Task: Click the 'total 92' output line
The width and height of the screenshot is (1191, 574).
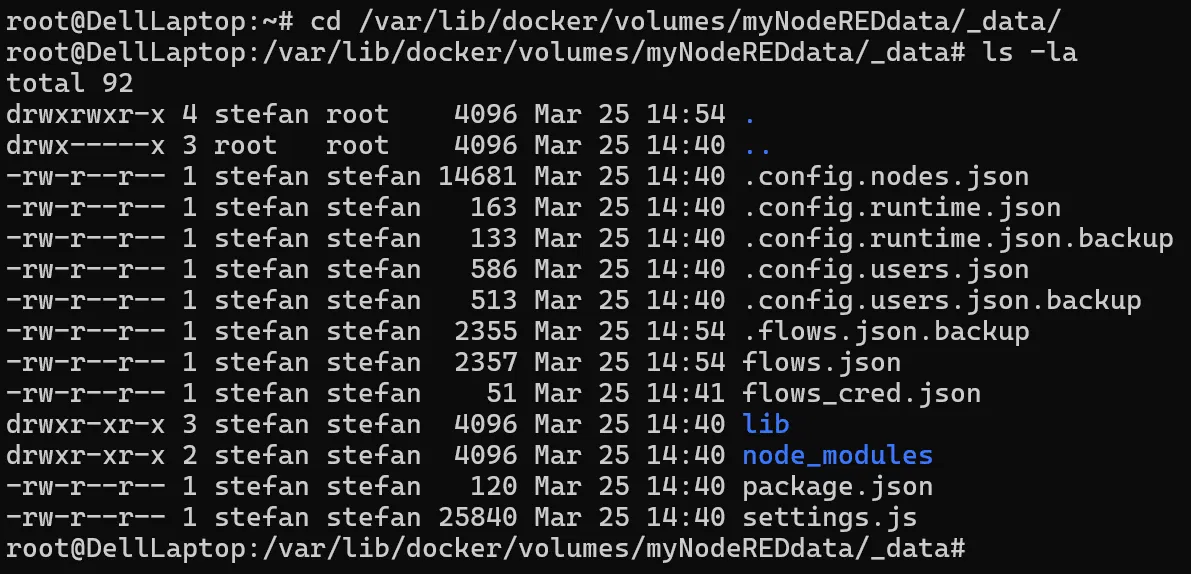Action: click(x=70, y=83)
